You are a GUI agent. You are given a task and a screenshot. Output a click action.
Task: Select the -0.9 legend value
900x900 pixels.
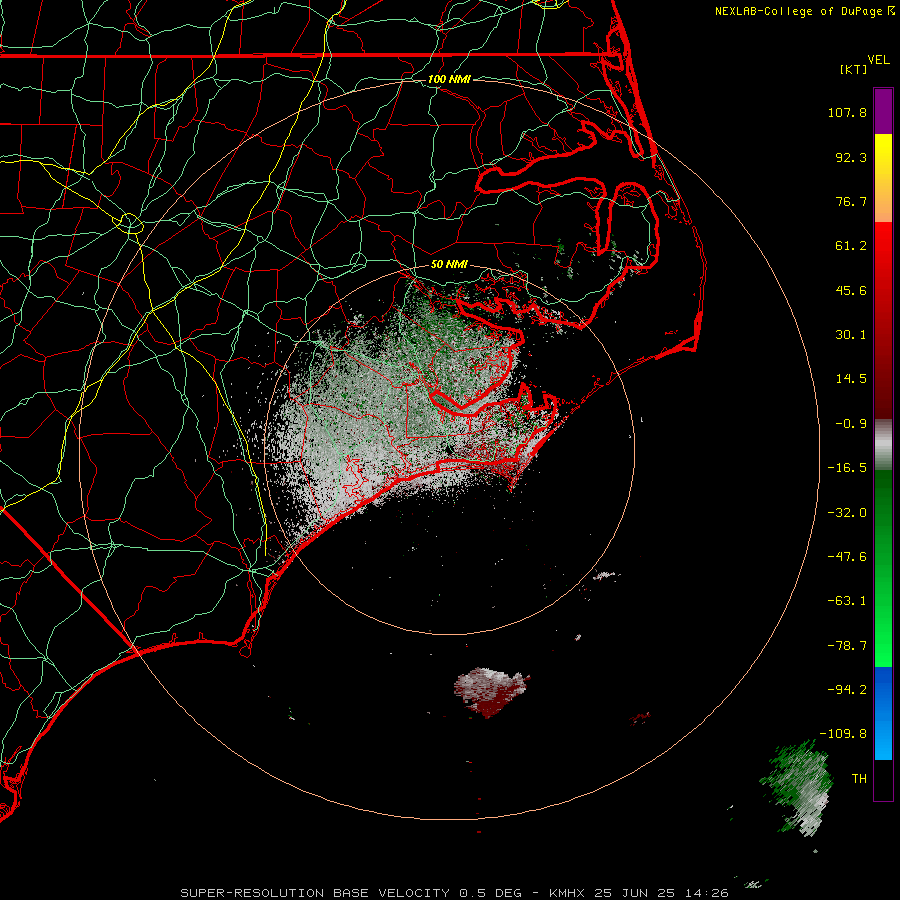pyautogui.click(x=851, y=424)
